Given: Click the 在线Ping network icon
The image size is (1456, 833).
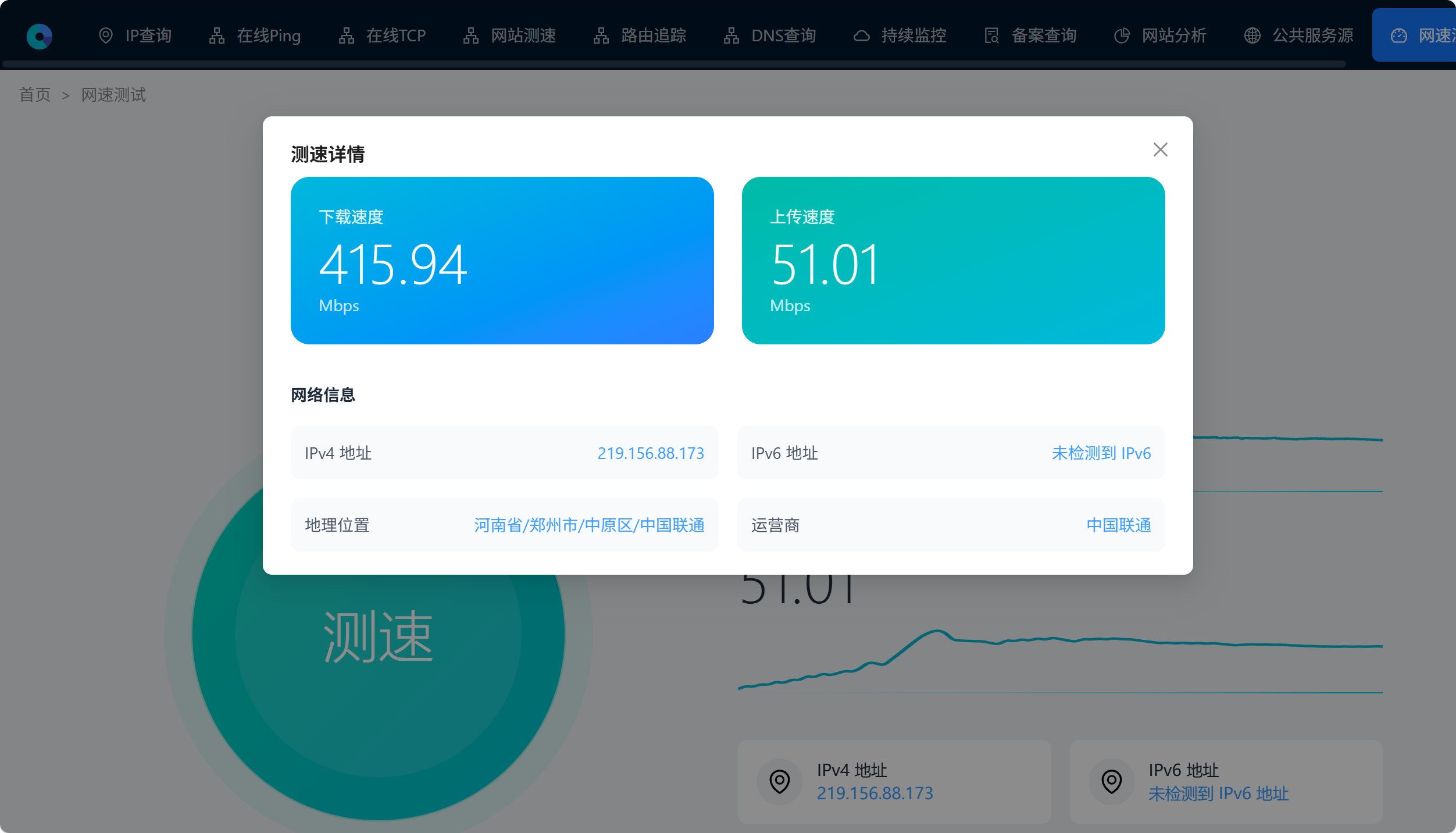Looking at the screenshot, I should point(217,36).
